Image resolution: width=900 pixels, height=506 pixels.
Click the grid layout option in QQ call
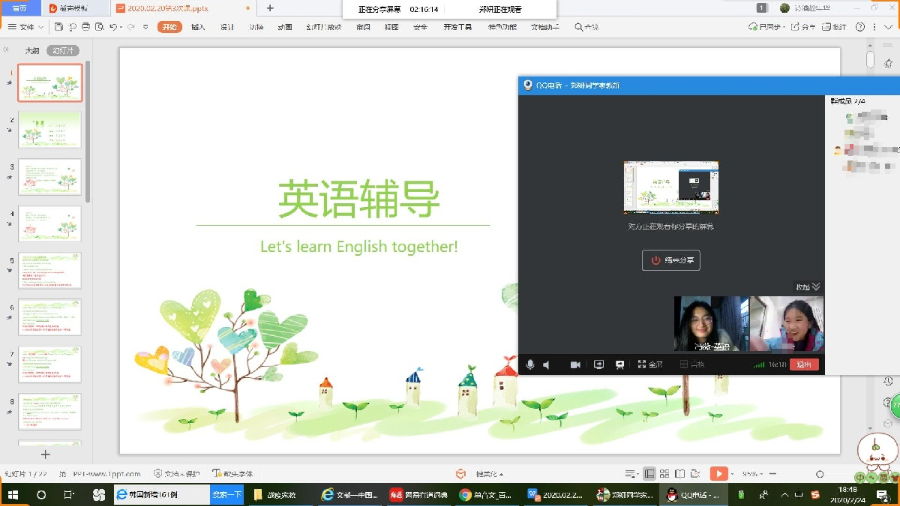click(692, 364)
